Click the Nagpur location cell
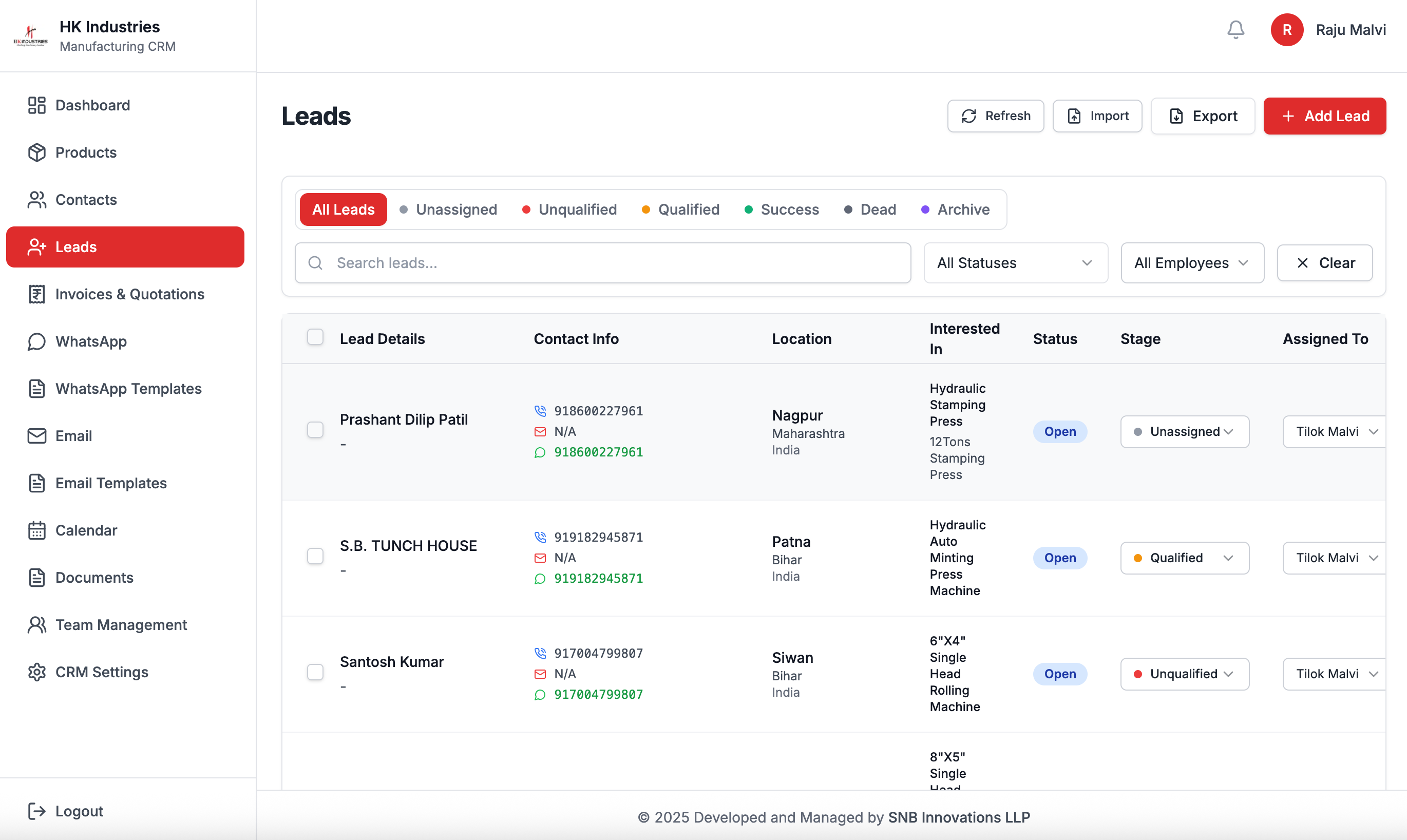Viewport: 1407px width, 840px height. [x=808, y=432]
